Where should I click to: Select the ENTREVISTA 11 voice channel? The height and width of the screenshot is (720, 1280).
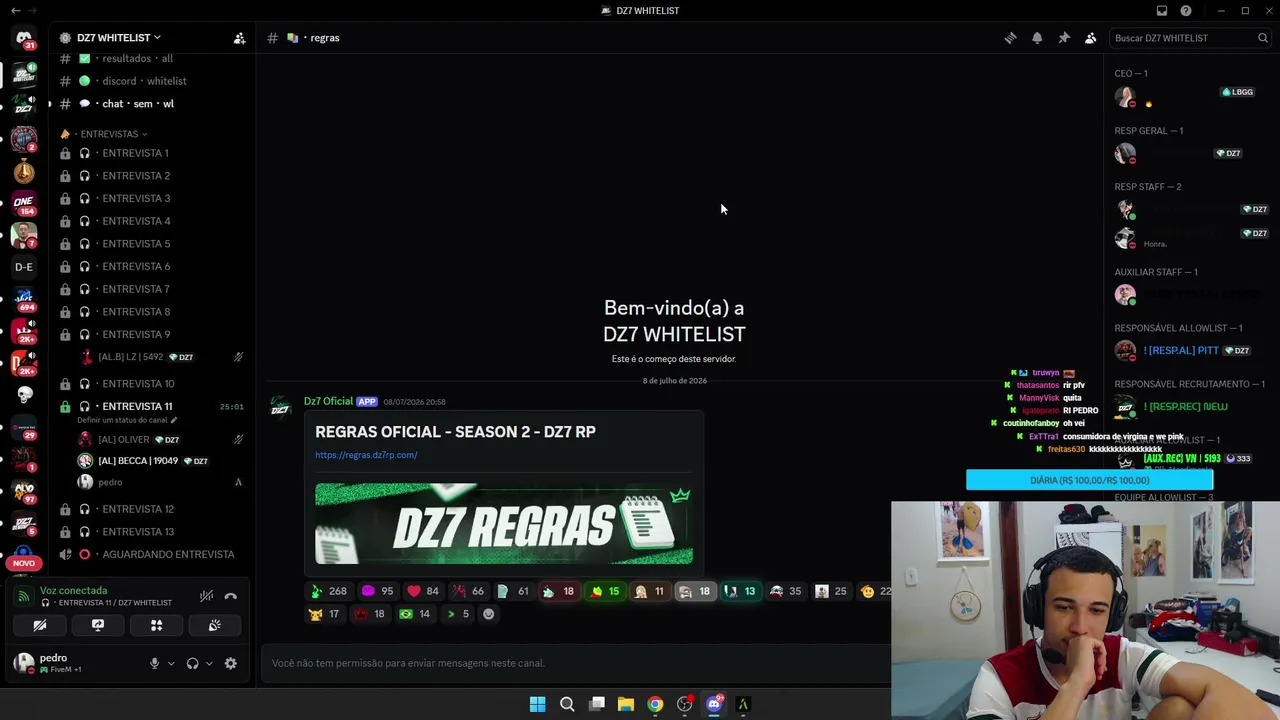150,407
